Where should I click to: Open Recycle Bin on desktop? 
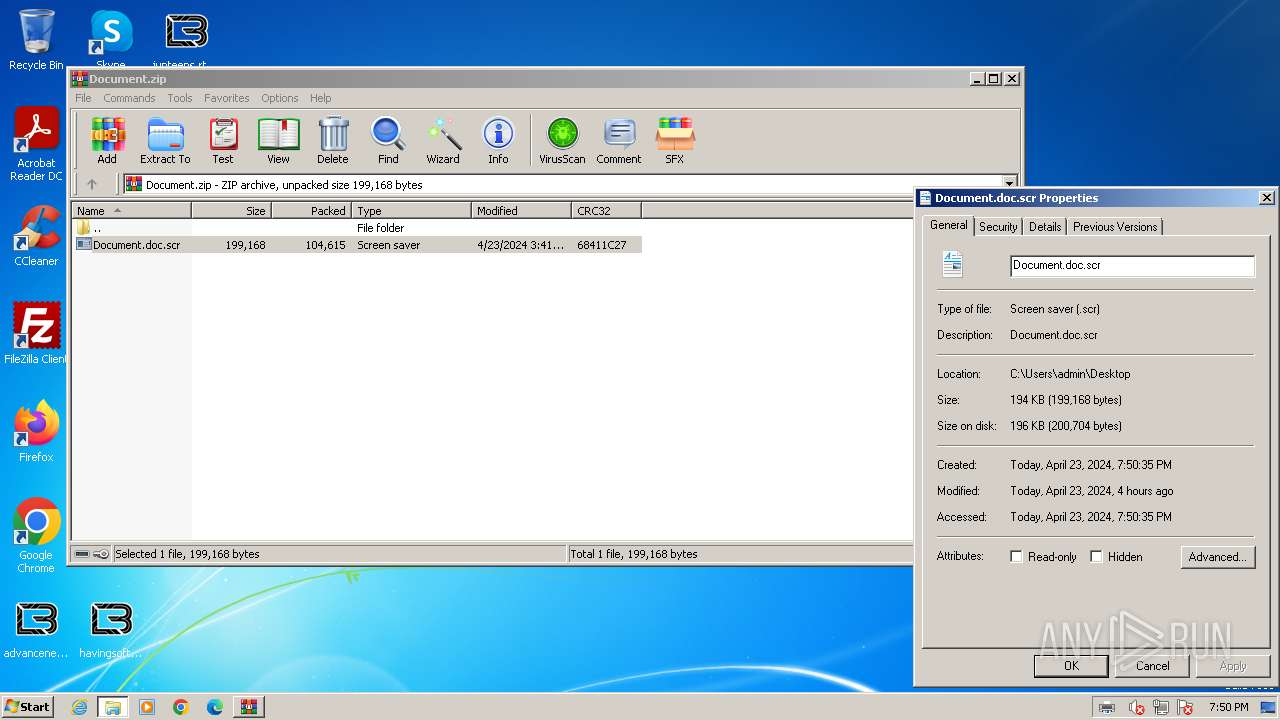pos(36,40)
